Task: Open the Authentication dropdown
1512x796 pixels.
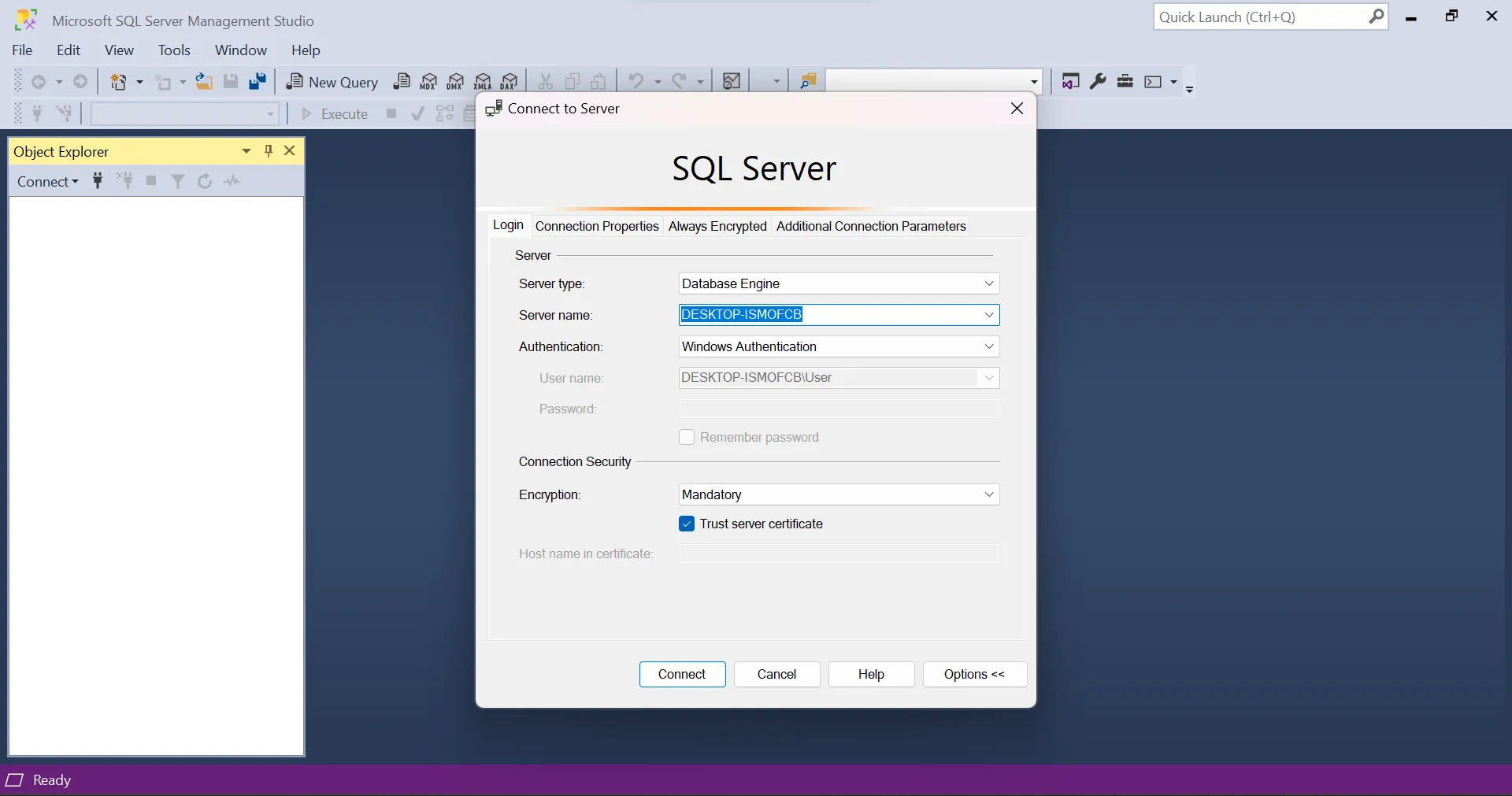Action: pyautogui.click(x=839, y=346)
